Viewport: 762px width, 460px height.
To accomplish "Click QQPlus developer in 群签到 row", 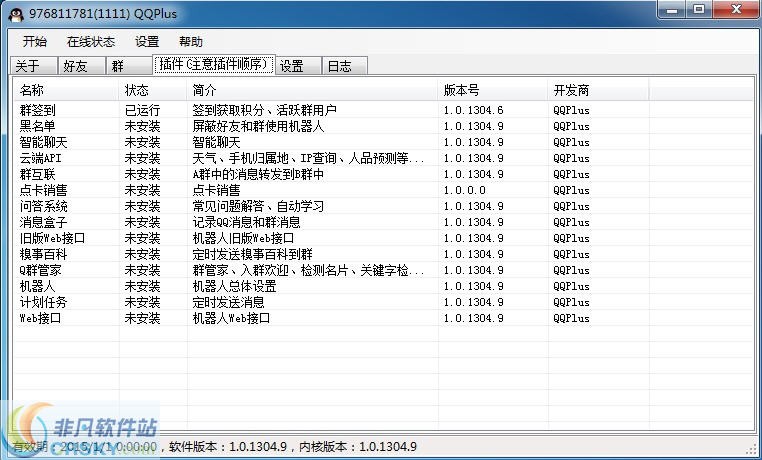I will pos(572,110).
